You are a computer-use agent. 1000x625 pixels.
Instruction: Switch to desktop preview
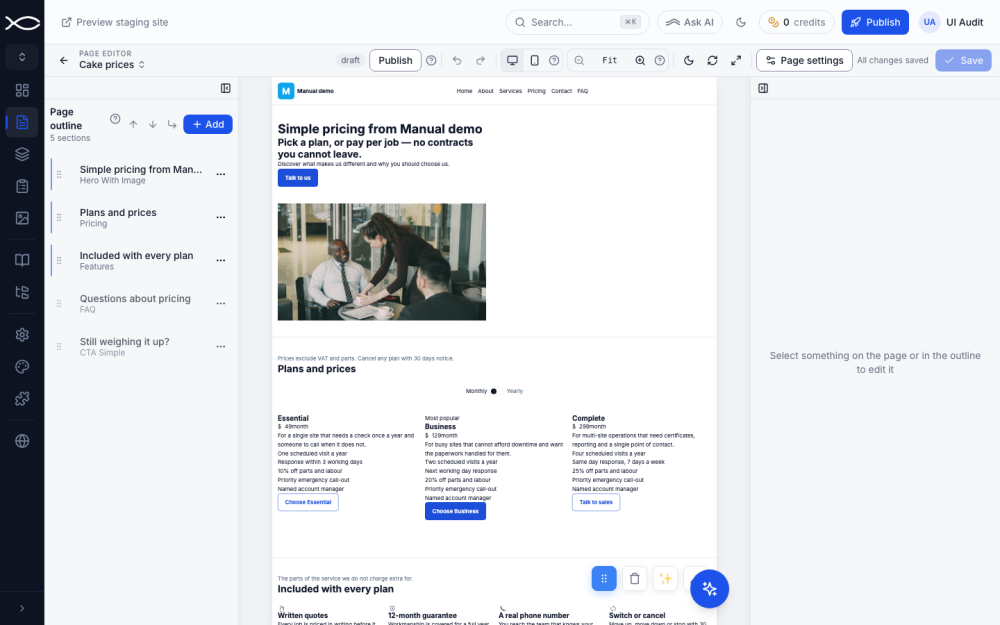pos(512,61)
